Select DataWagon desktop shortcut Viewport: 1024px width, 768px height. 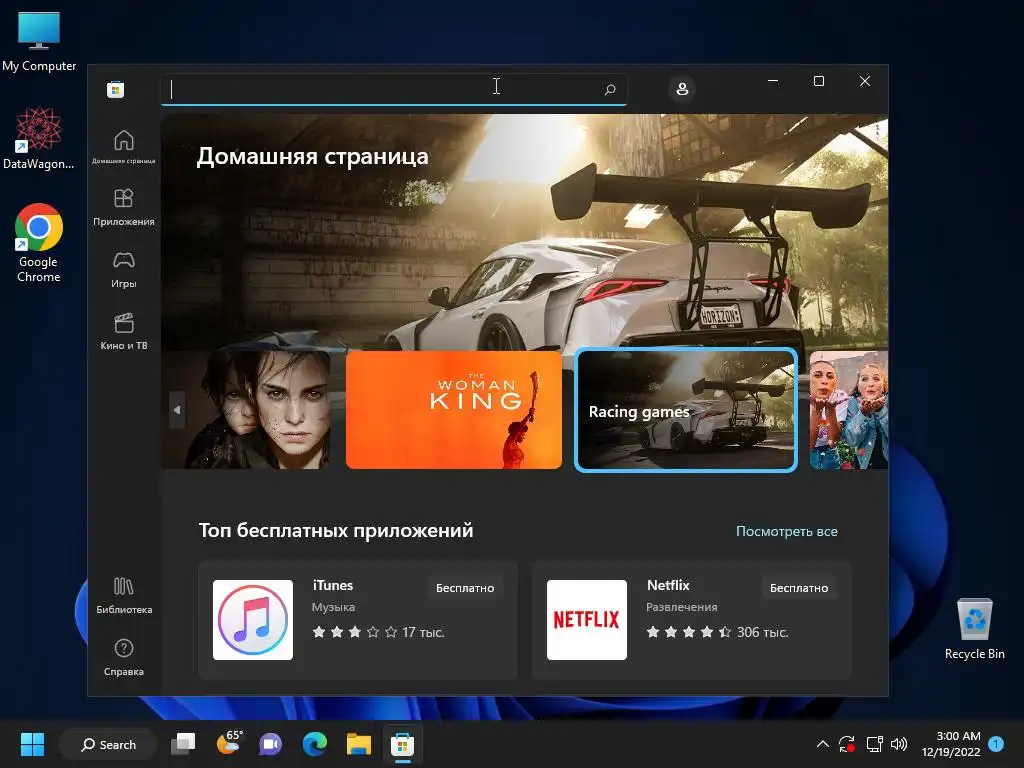(39, 139)
